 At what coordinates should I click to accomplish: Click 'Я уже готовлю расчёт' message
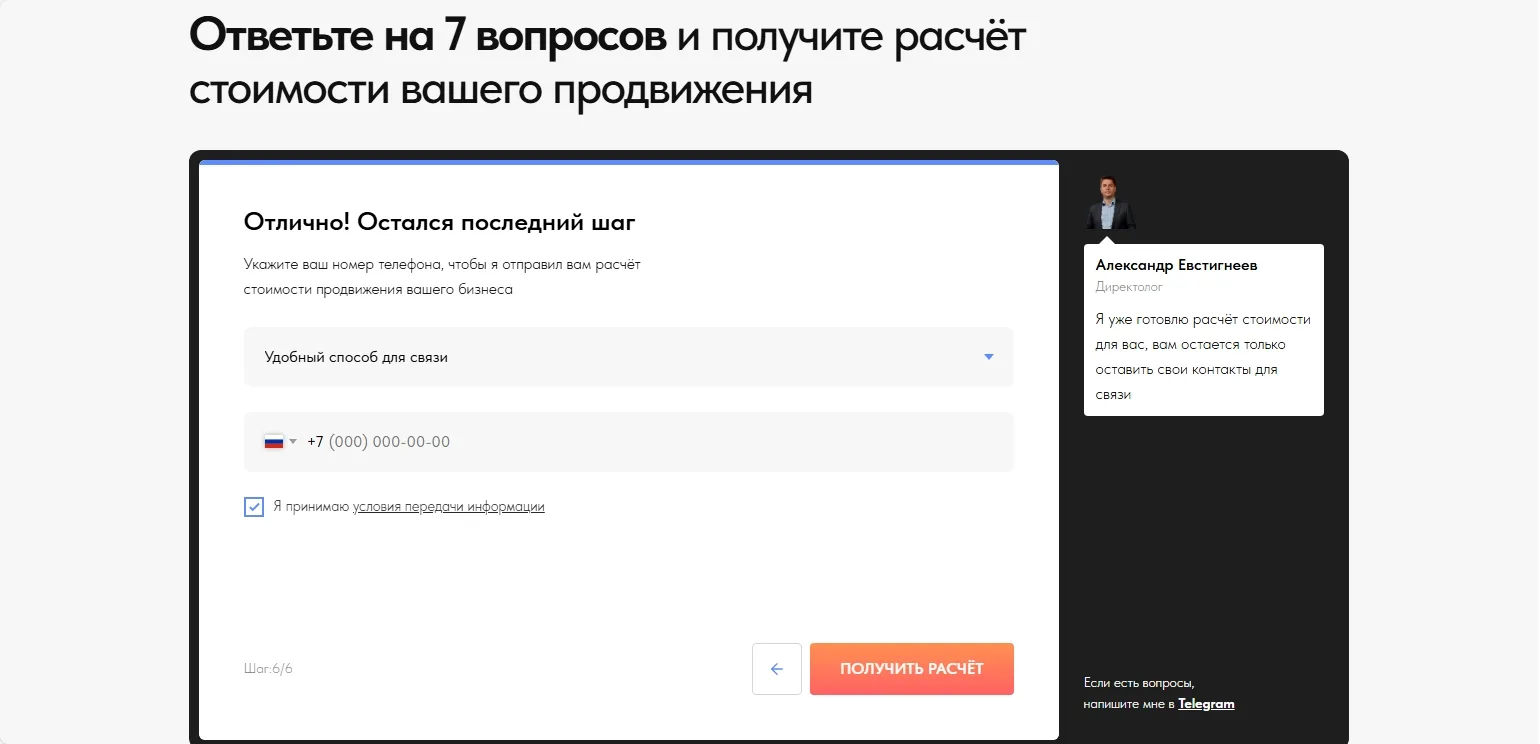tap(1203, 357)
